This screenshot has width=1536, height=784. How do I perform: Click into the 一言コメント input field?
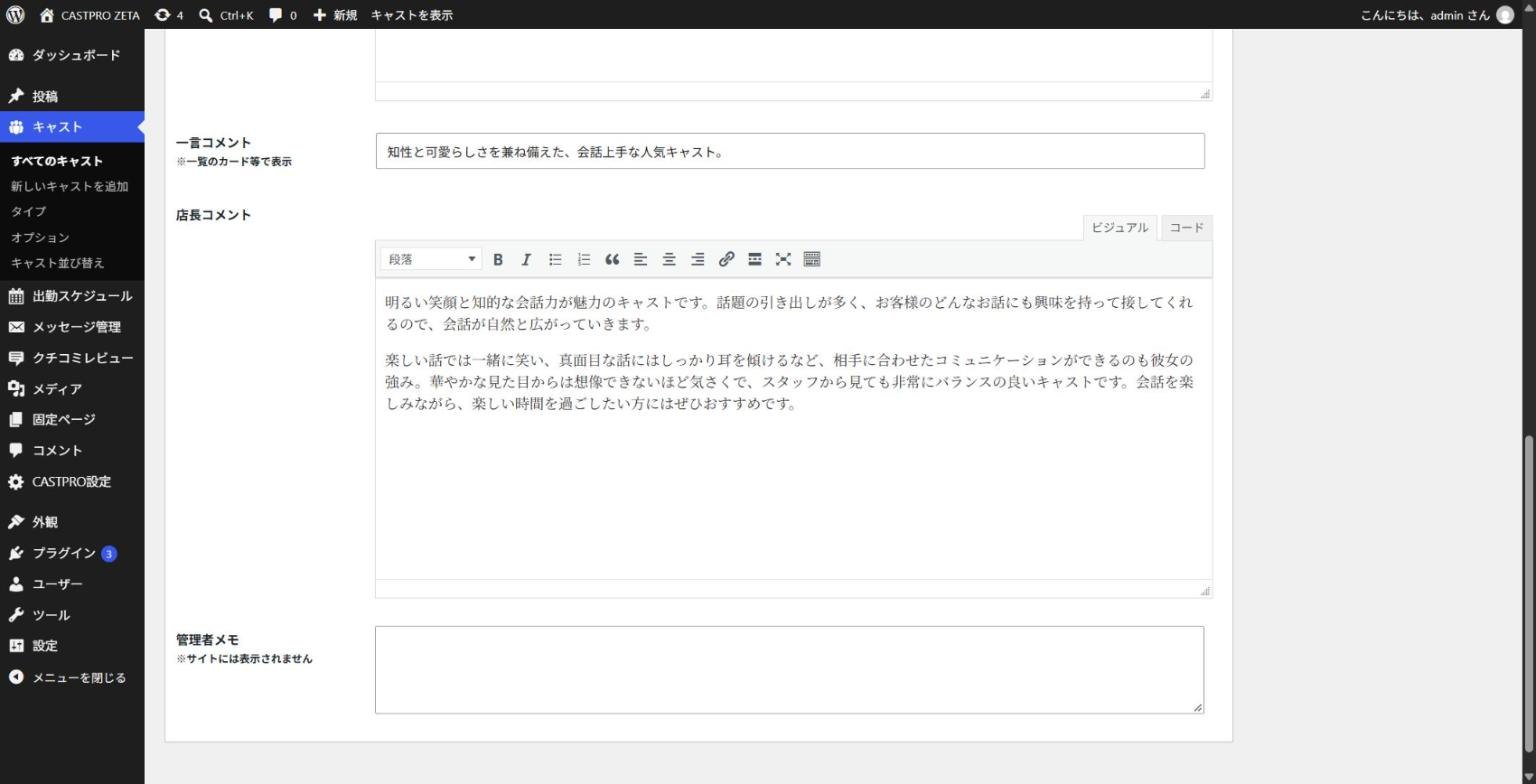[x=790, y=151]
